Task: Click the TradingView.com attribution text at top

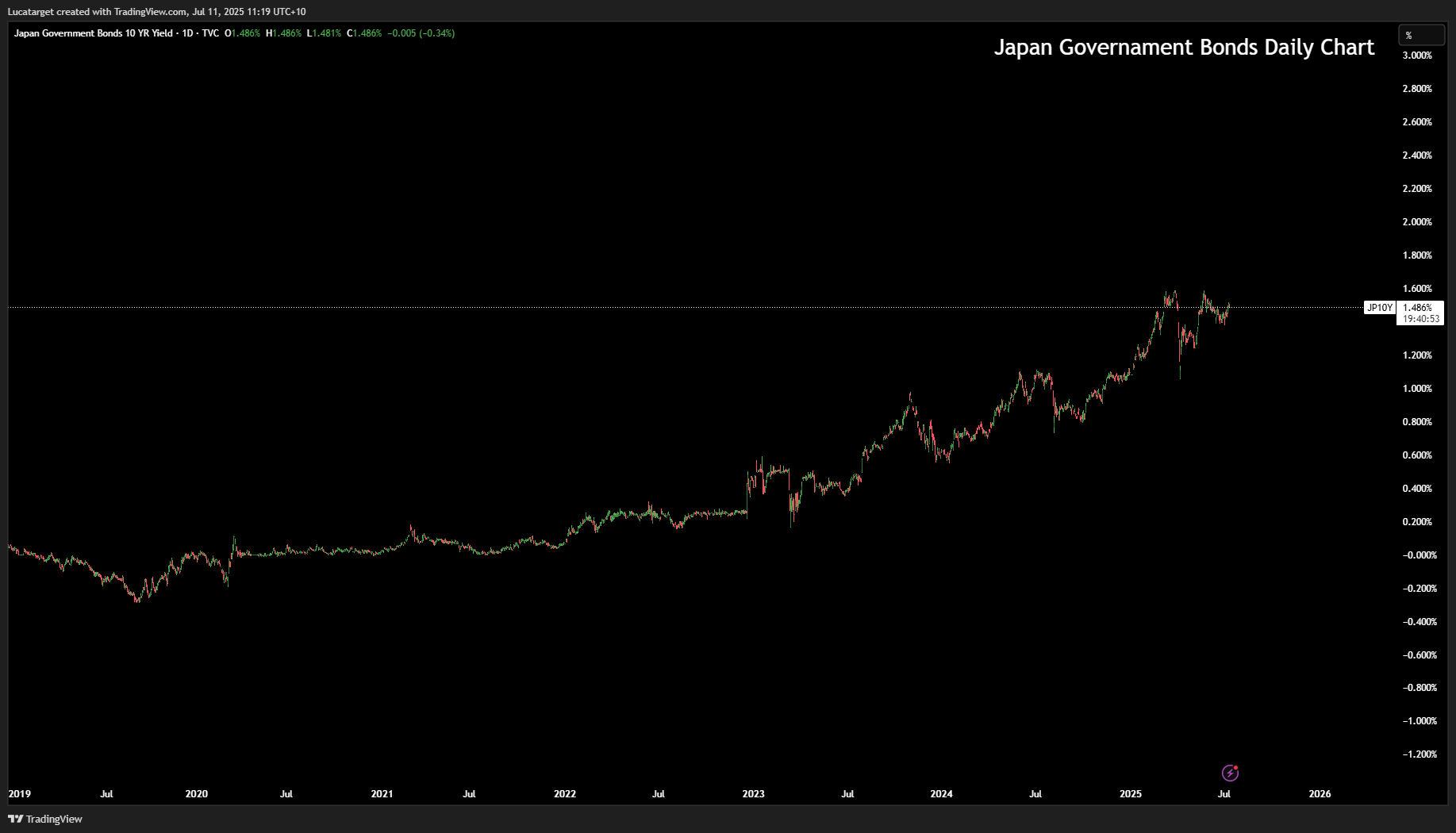Action: point(150,12)
